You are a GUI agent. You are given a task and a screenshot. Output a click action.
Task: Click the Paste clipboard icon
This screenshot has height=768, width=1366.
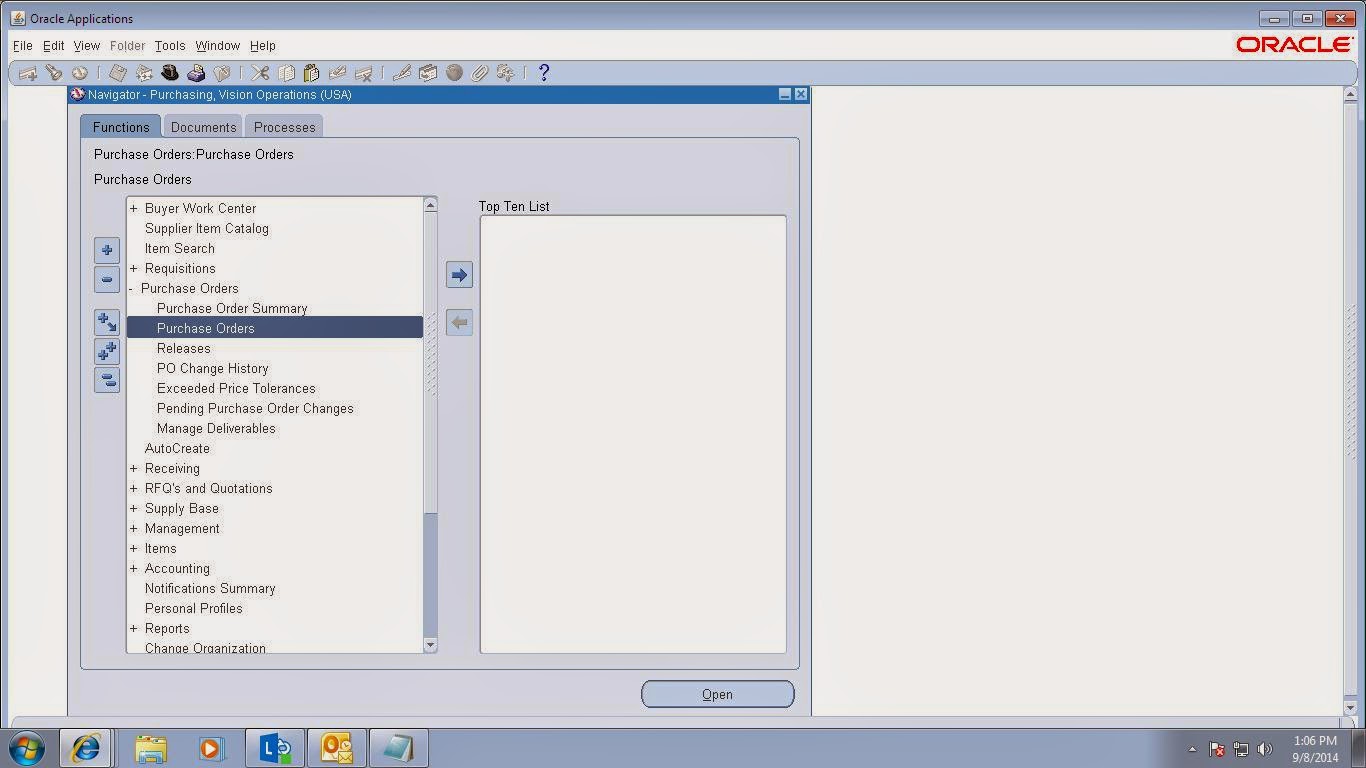311,72
